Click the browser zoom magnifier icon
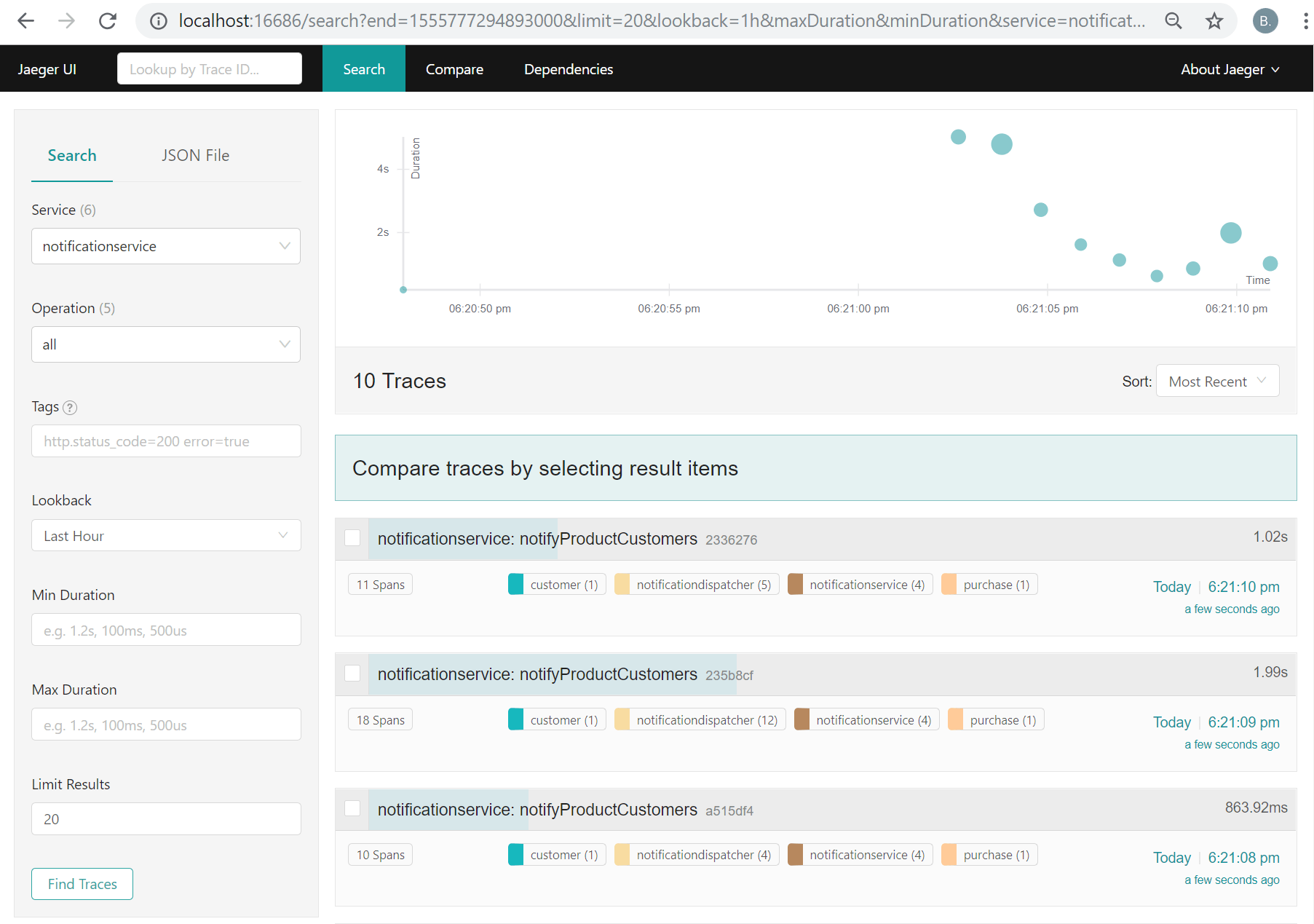The height and width of the screenshot is (924, 1314). (x=1174, y=21)
